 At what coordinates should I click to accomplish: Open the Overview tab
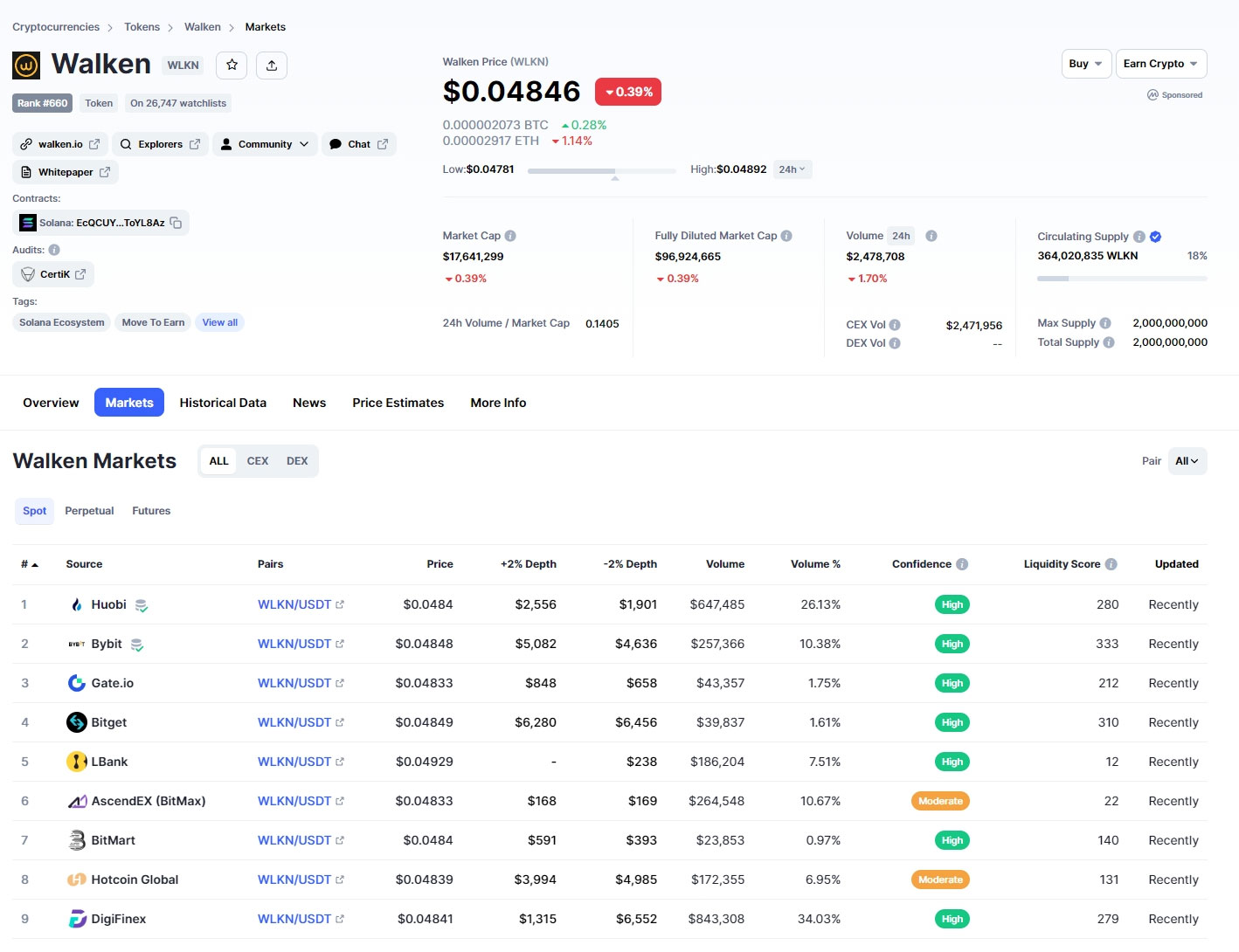51,403
